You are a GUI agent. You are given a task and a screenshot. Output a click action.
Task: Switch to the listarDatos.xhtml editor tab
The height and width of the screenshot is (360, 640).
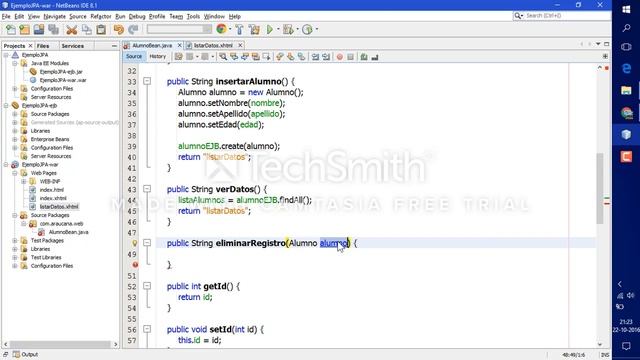213,45
